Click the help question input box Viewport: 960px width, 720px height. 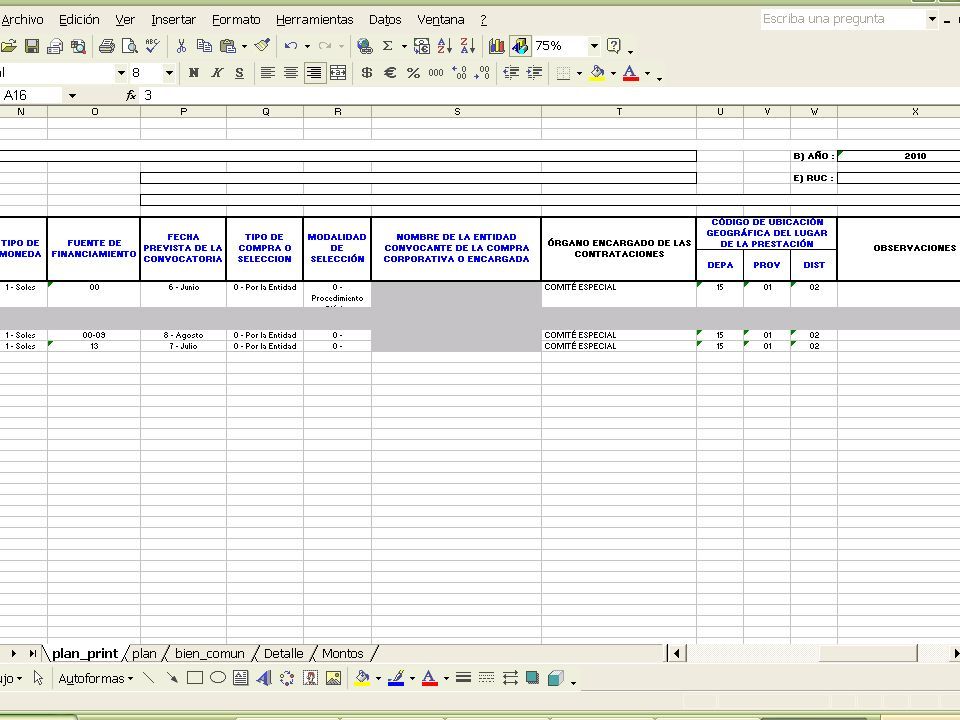[x=843, y=19]
